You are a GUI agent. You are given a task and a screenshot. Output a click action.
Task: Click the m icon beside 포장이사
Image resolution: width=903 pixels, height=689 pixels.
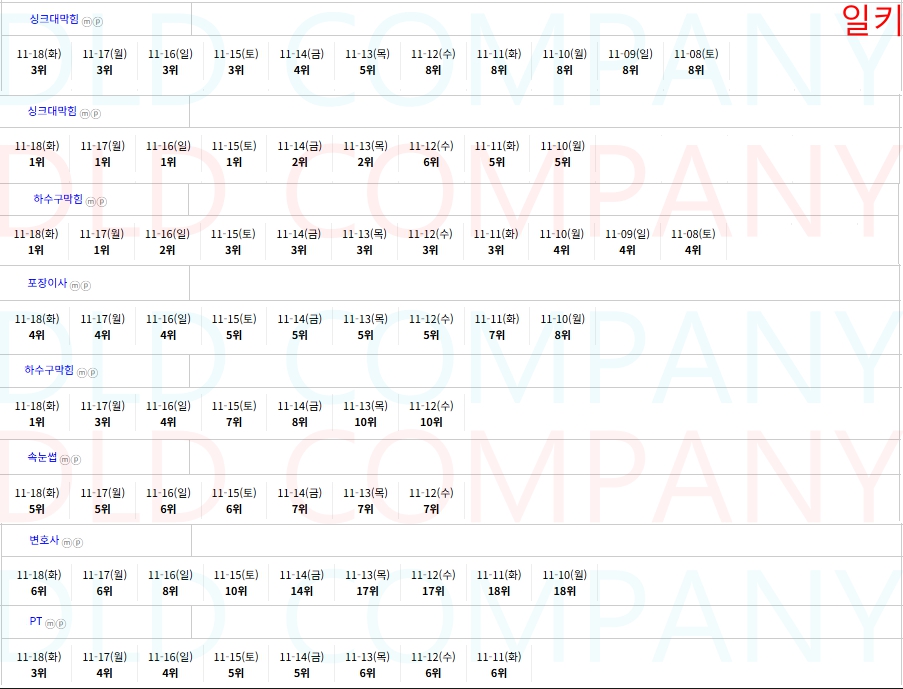(75, 286)
